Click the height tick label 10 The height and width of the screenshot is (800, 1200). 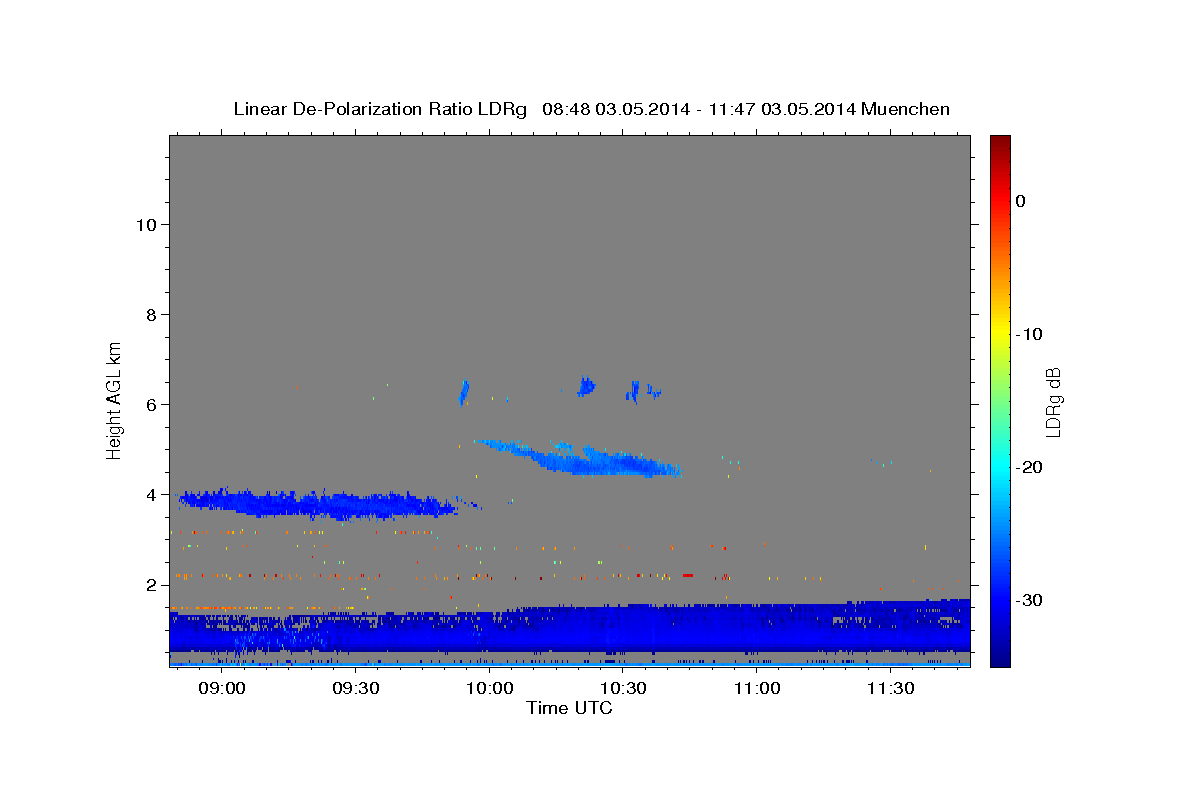[146, 224]
